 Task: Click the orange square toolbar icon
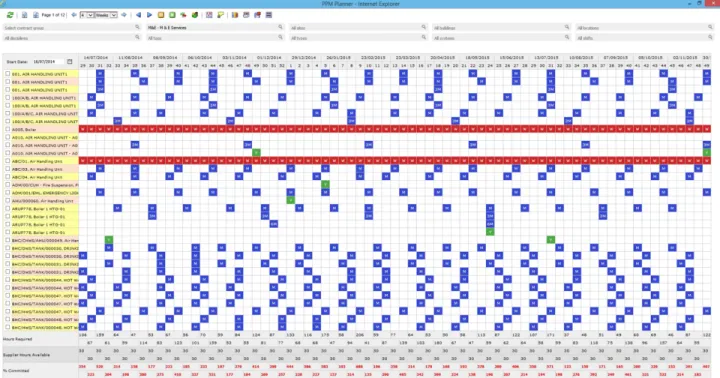coord(161,15)
